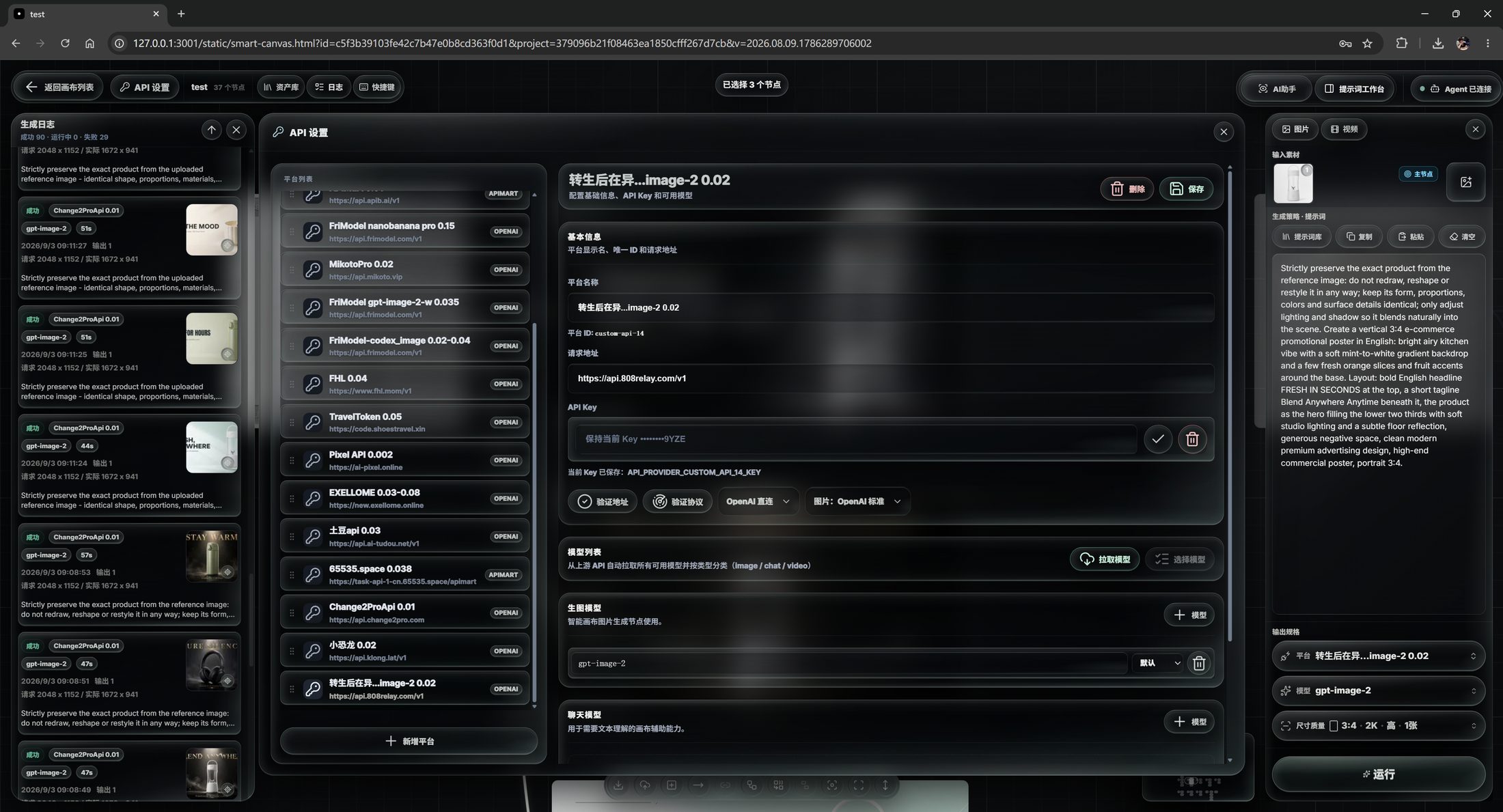Image resolution: width=1503 pixels, height=812 pixels.
Task: Select the FHL 0.04 platform
Action: (405, 384)
